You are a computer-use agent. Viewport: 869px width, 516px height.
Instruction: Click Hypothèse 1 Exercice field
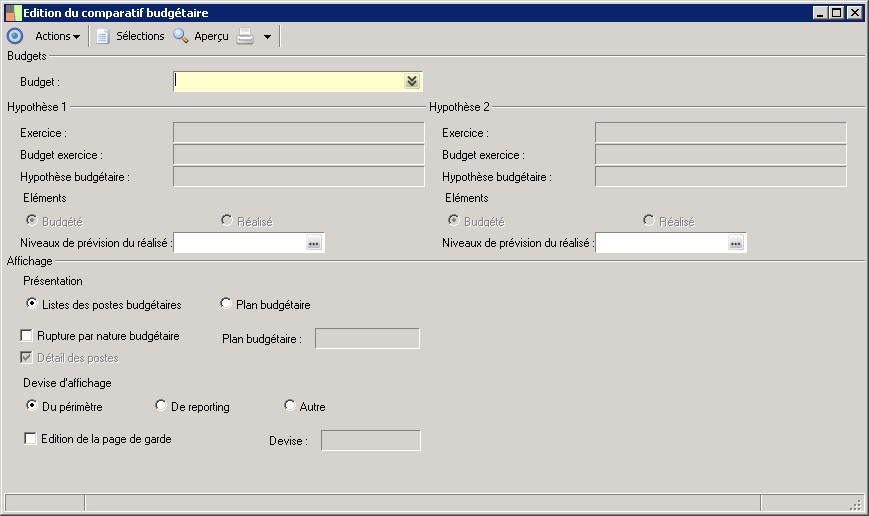(299, 132)
